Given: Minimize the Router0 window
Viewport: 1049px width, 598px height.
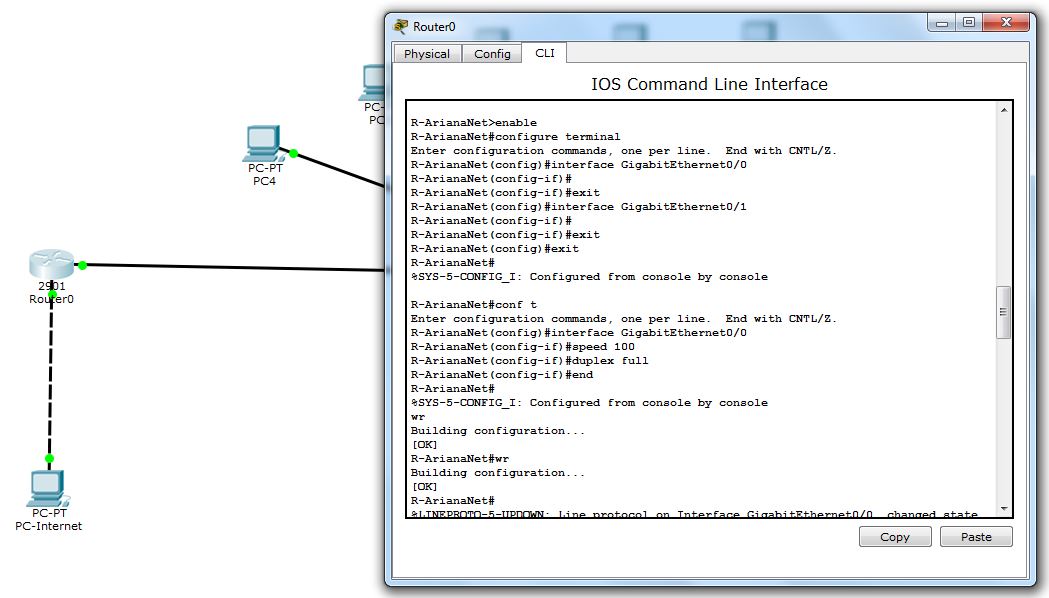Looking at the screenshot, I should (x=941, y=23).
